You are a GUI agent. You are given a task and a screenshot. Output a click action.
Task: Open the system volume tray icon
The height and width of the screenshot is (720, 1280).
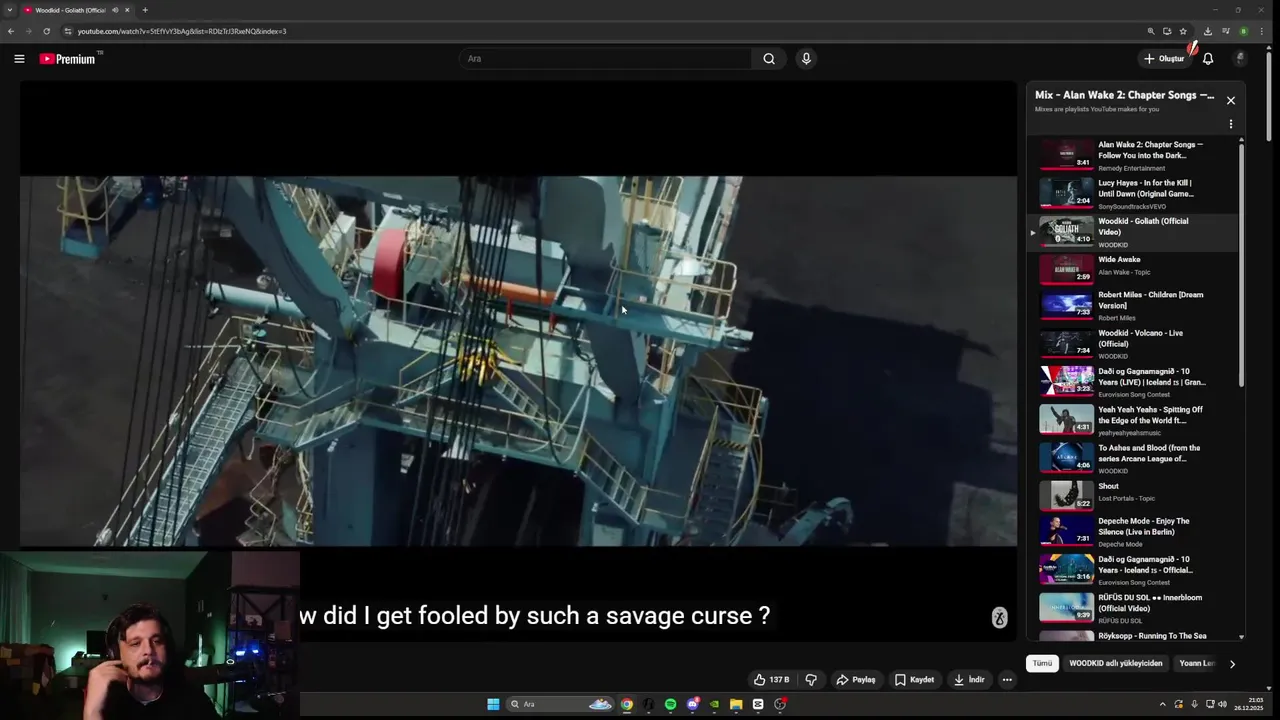pyautogui.click(x=1222, y=704)
